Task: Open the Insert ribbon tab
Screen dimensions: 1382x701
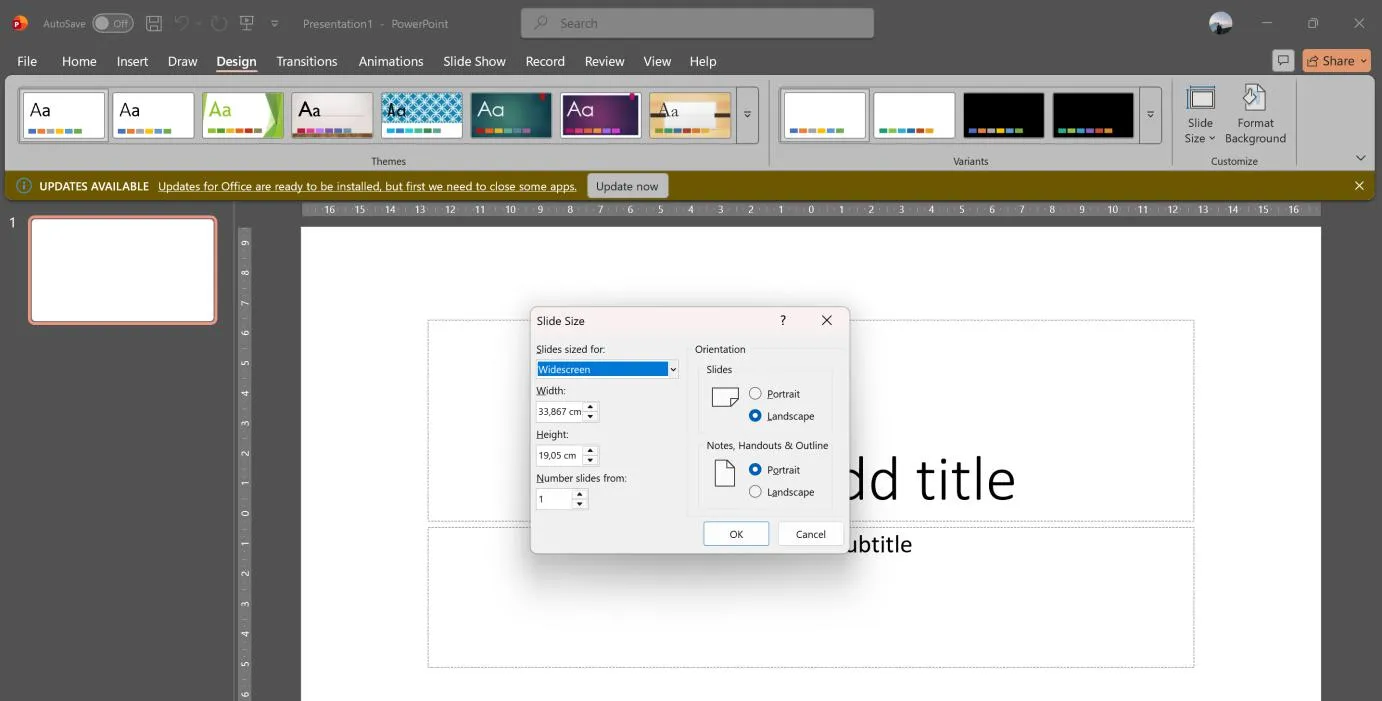Action: point(132,61)
